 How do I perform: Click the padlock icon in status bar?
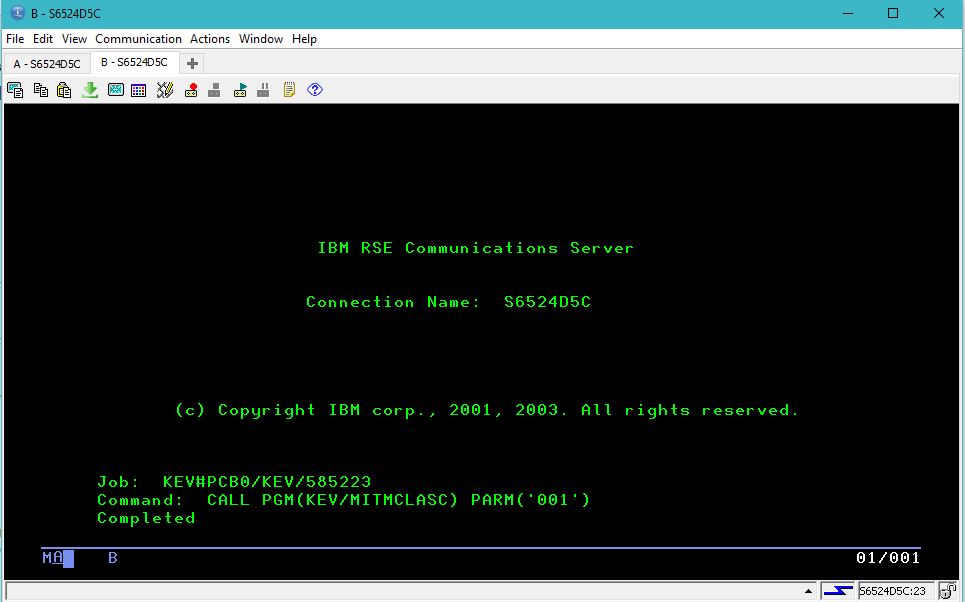pyautogui.click(x=947, y=591)
